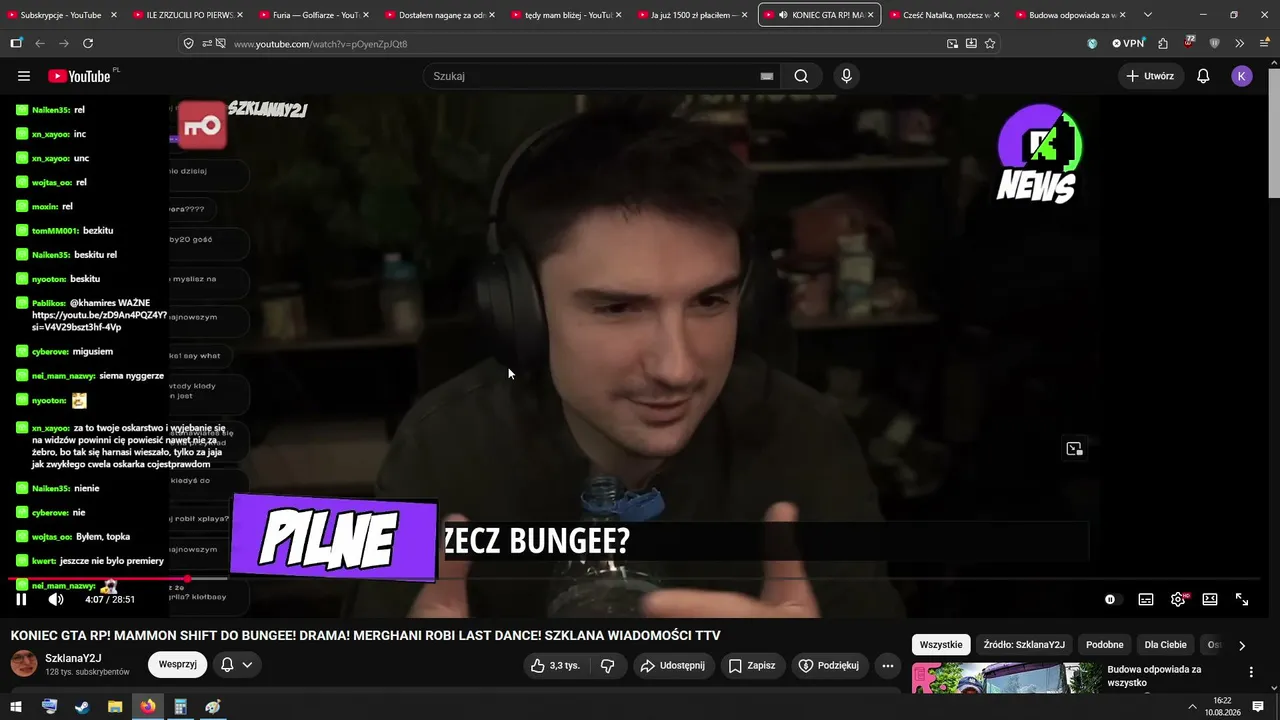1280x720 pixels.
Task: Expand the channel notification bell dropdown
Action: 236,664
